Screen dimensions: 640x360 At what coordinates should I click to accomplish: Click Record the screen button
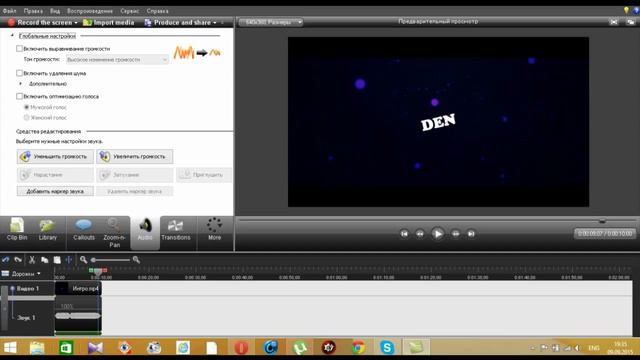40,22
